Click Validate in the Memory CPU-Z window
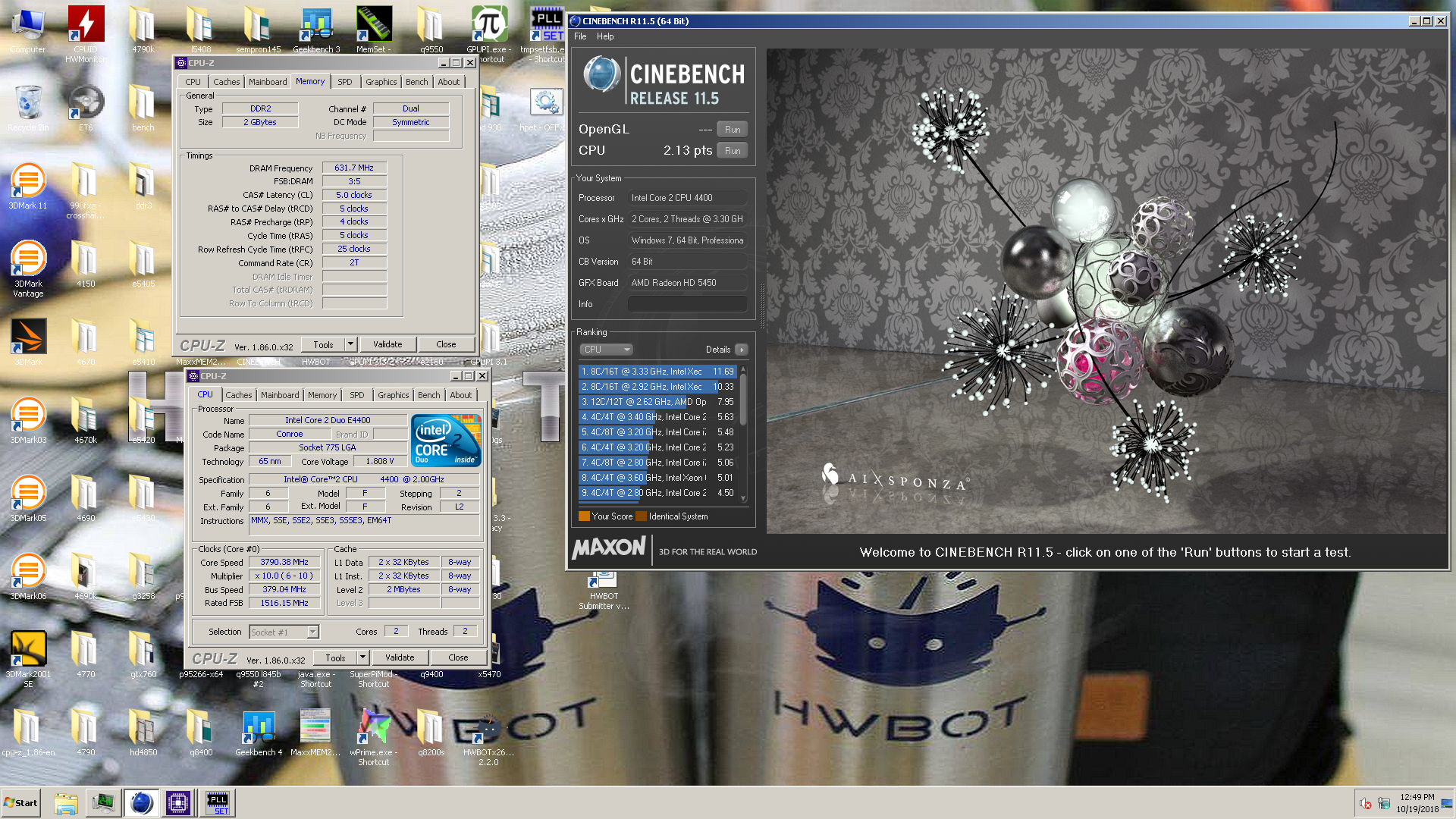1456x819 pixels. tap(388, 344)
